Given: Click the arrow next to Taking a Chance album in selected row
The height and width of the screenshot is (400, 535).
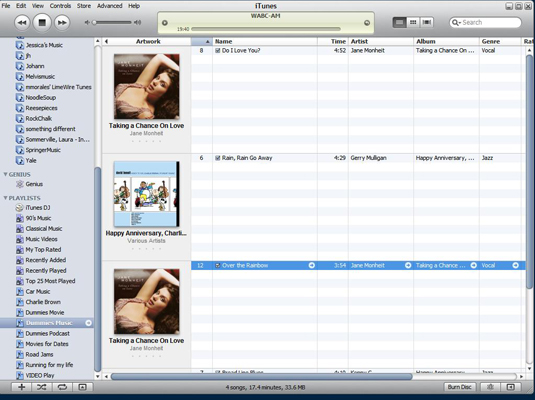Looking at the screenshot, I should (474, 266).
